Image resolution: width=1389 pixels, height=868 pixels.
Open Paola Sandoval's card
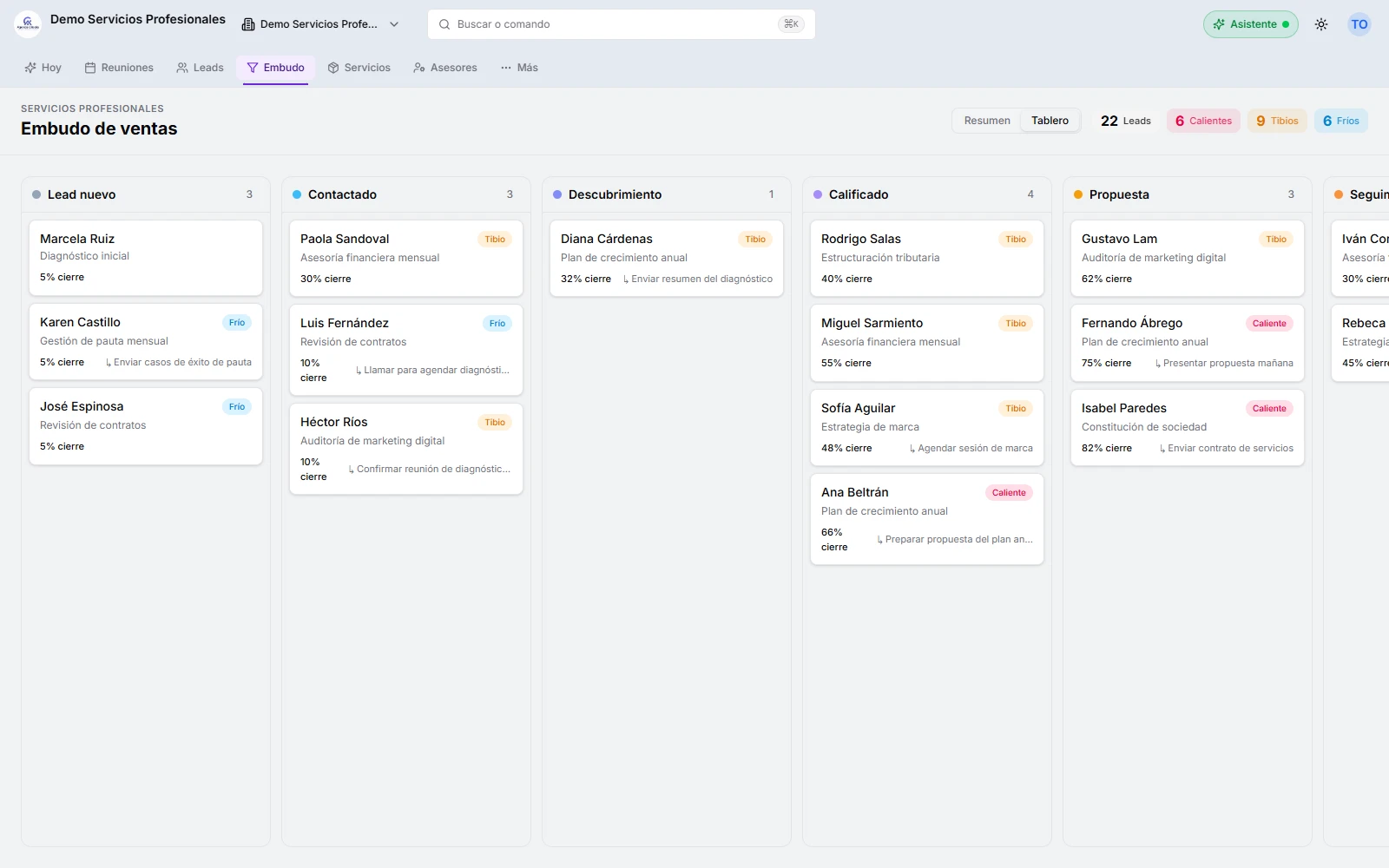pos(406,259)
